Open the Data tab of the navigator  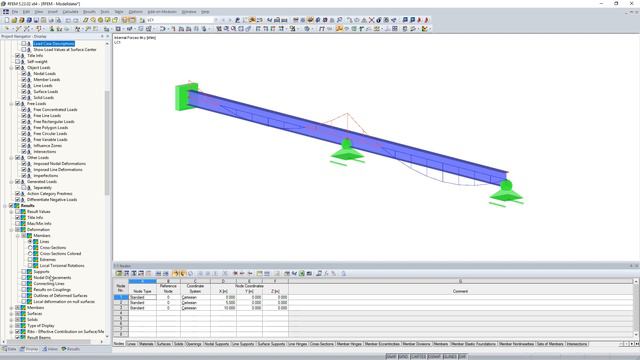pos(9,349)
